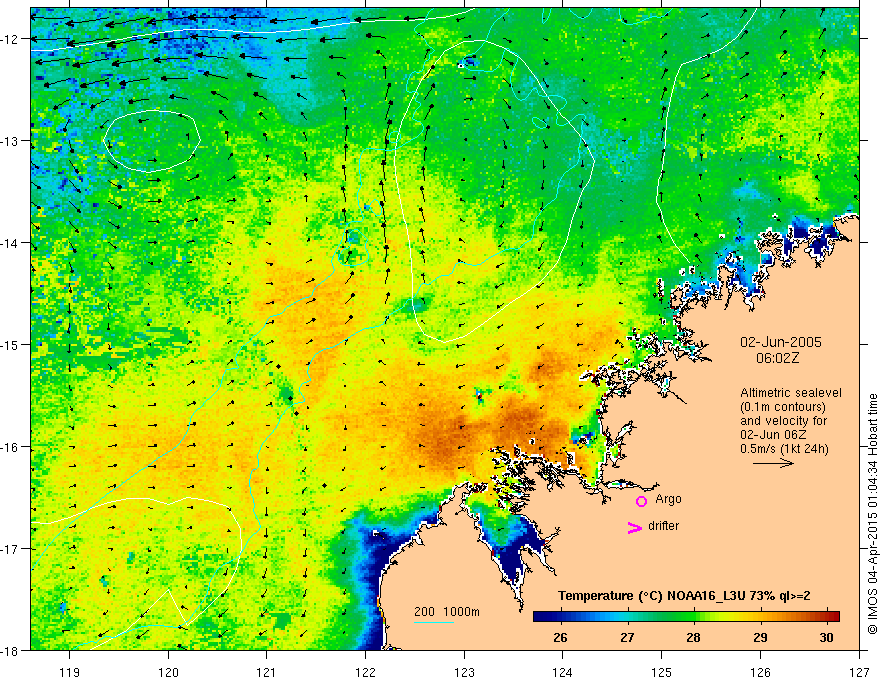The height and width of the screenshot is (680, 880).
Task: Click the '125' longitude axis label
Action: click(x=662, y=672)
